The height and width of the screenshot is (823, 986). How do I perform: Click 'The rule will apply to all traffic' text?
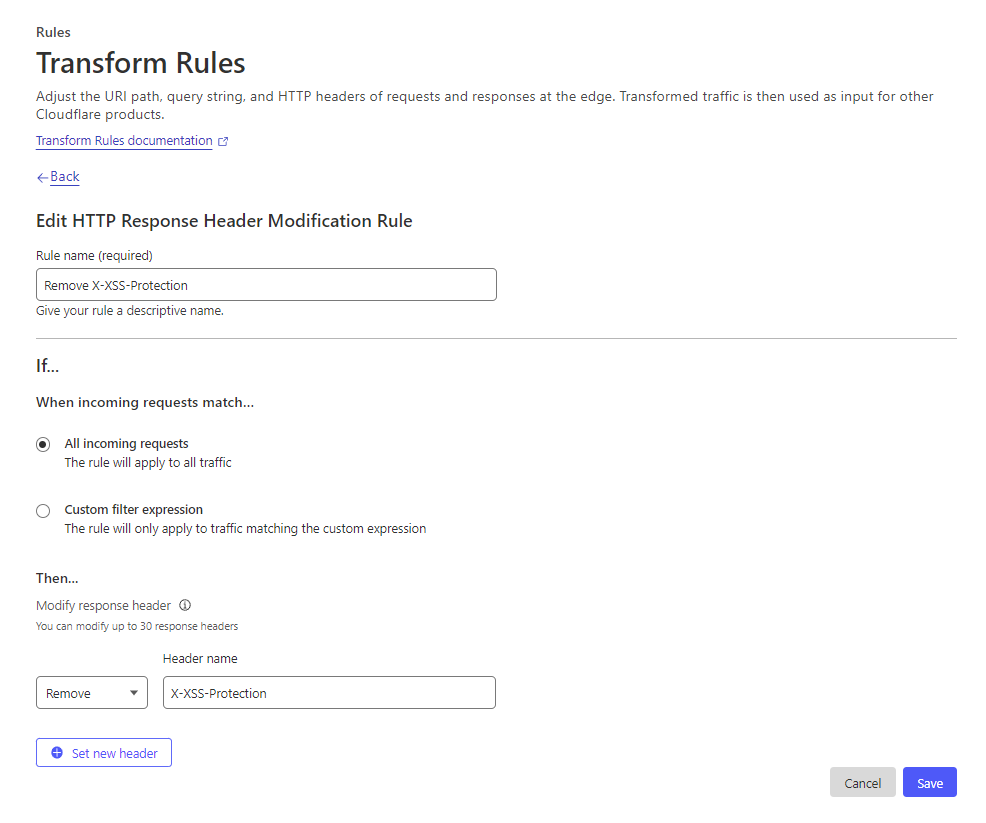click(x=148, y=463)
